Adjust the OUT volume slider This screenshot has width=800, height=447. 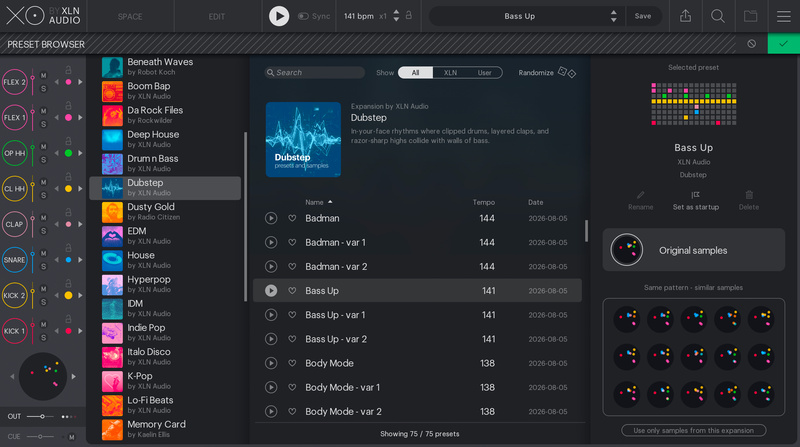(x=40, y=416)
